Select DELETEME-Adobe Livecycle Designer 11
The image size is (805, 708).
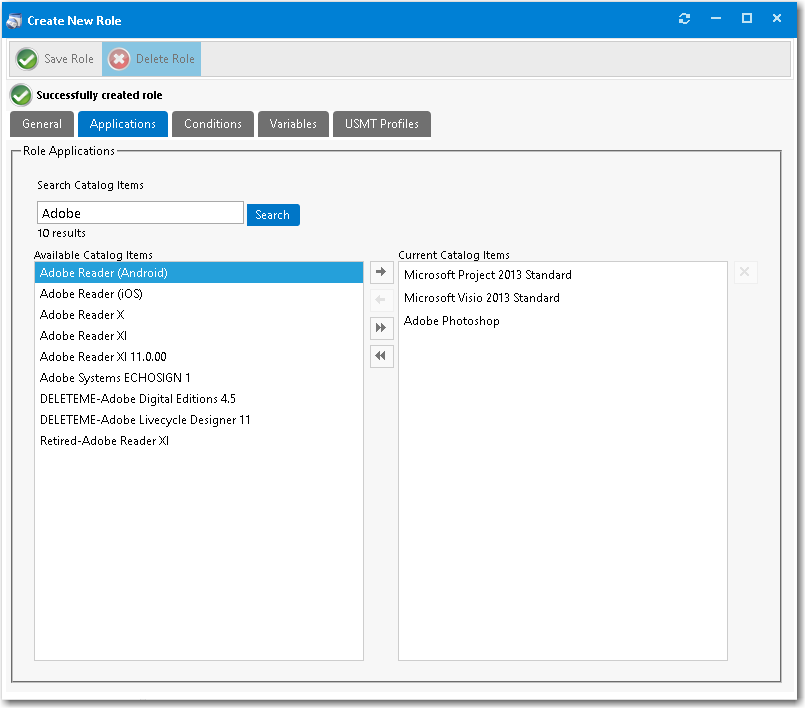point(145,420)
